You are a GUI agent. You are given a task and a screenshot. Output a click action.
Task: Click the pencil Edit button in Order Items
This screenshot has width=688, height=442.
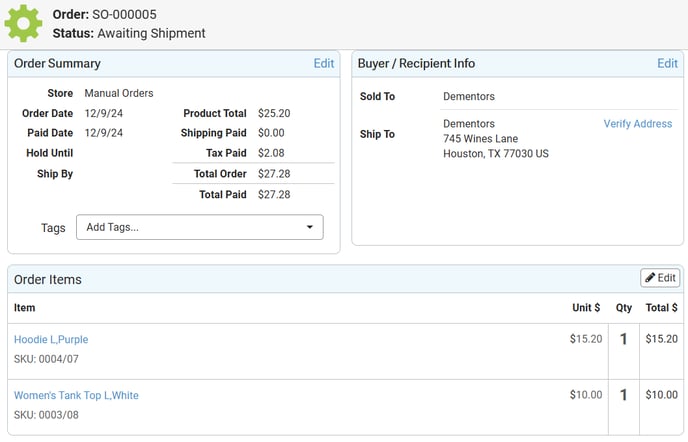click(x=660, y=278)
